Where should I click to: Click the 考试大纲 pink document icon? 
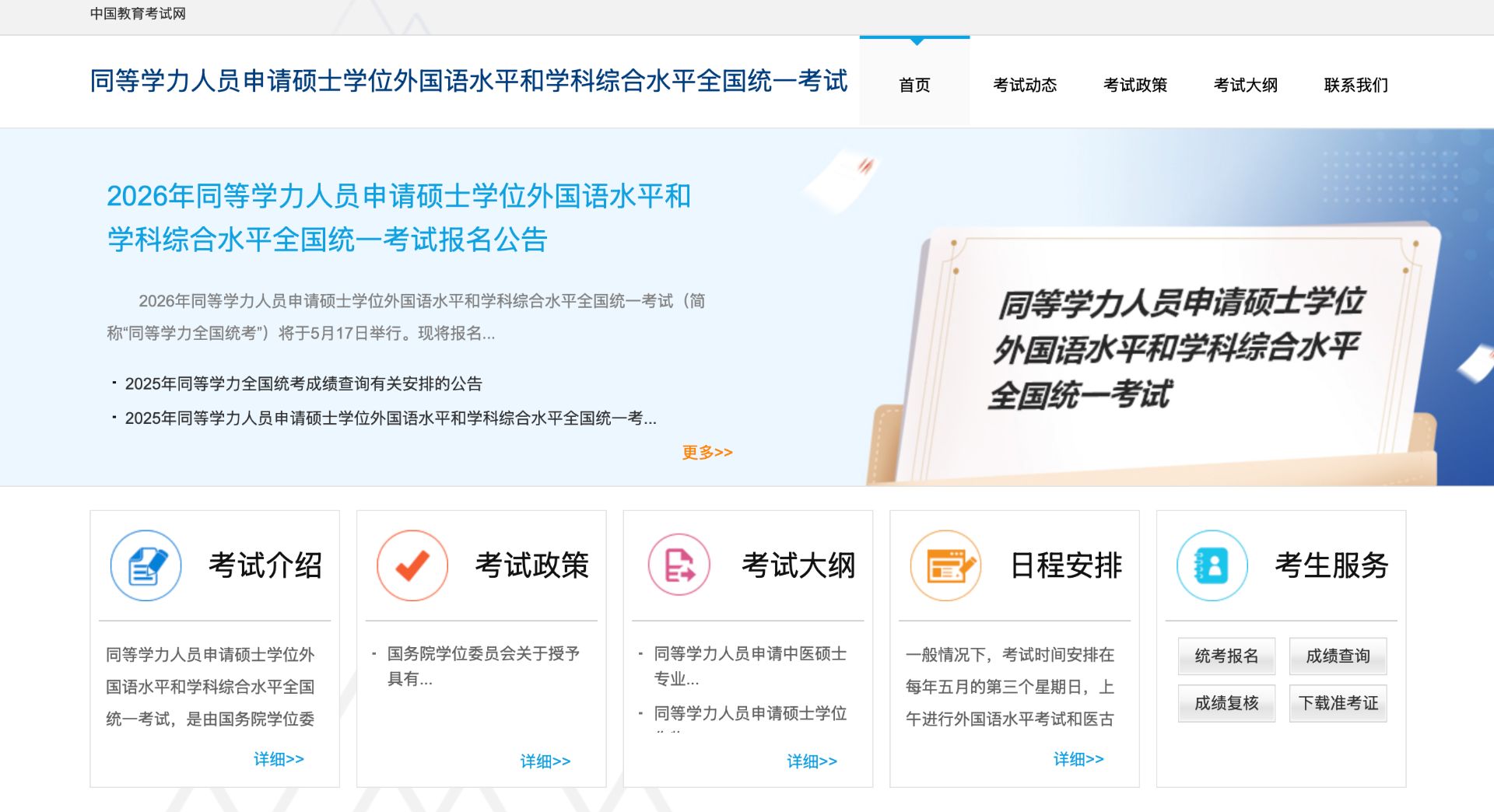[679, 565]
